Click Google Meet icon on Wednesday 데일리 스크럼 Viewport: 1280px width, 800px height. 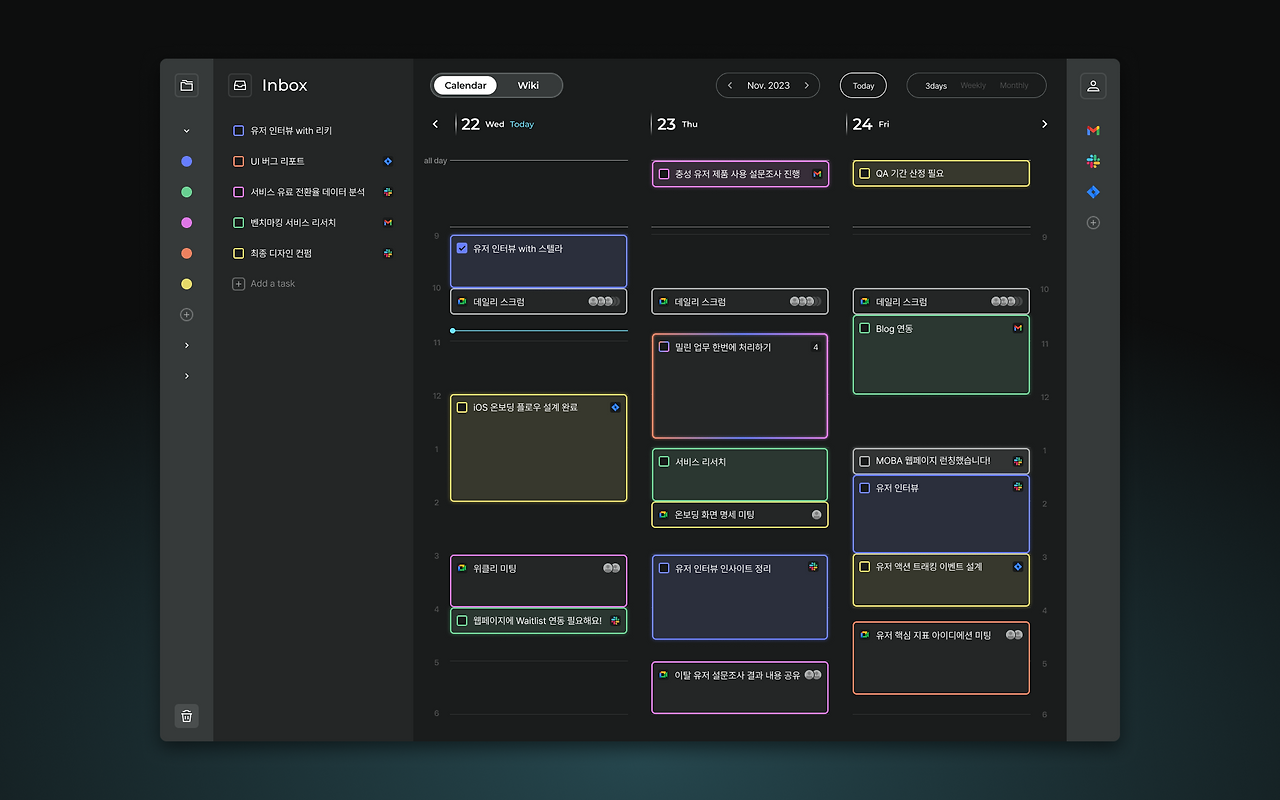[x=462, y=301]
